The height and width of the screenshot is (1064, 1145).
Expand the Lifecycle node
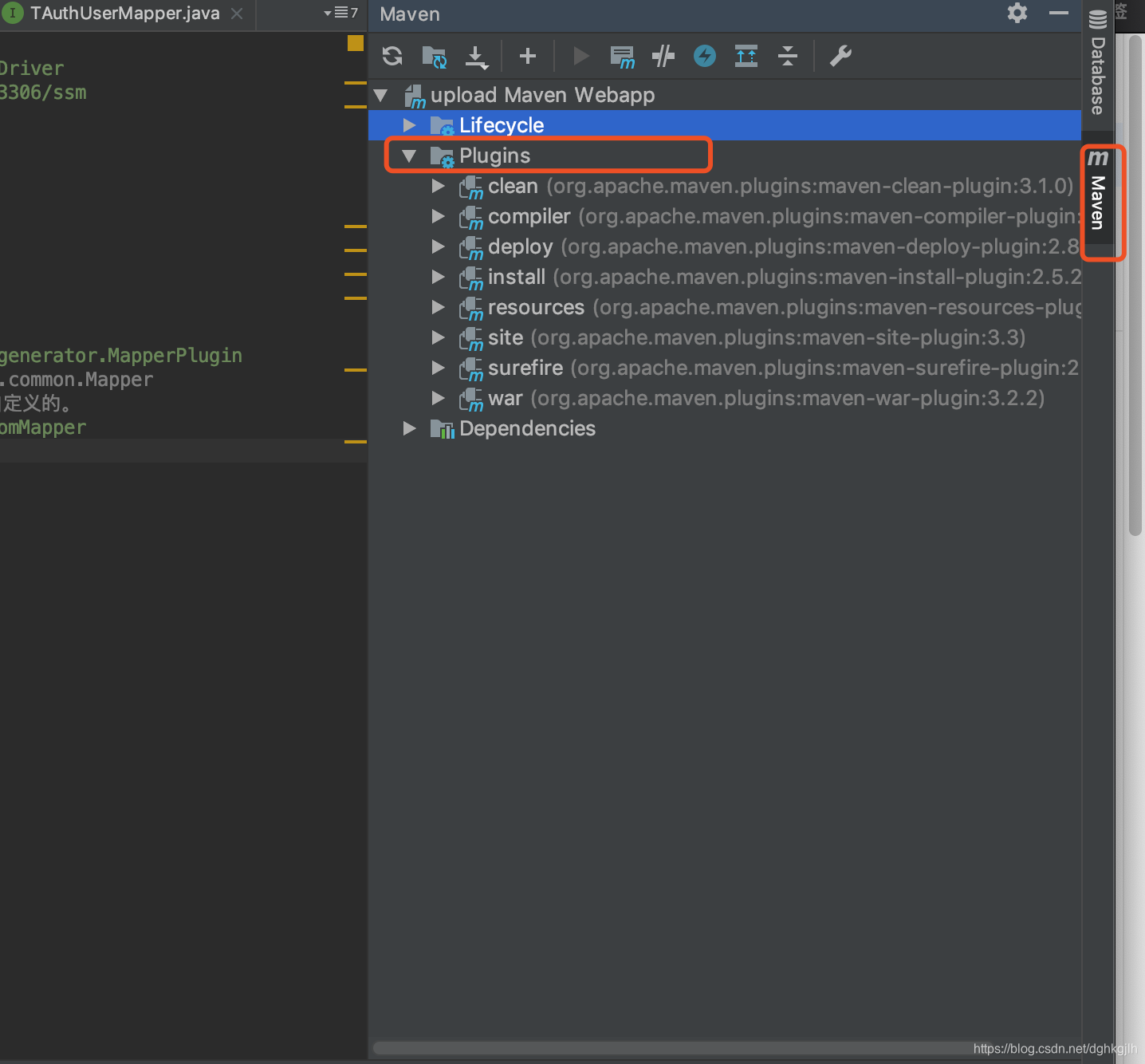click(410, 125)
